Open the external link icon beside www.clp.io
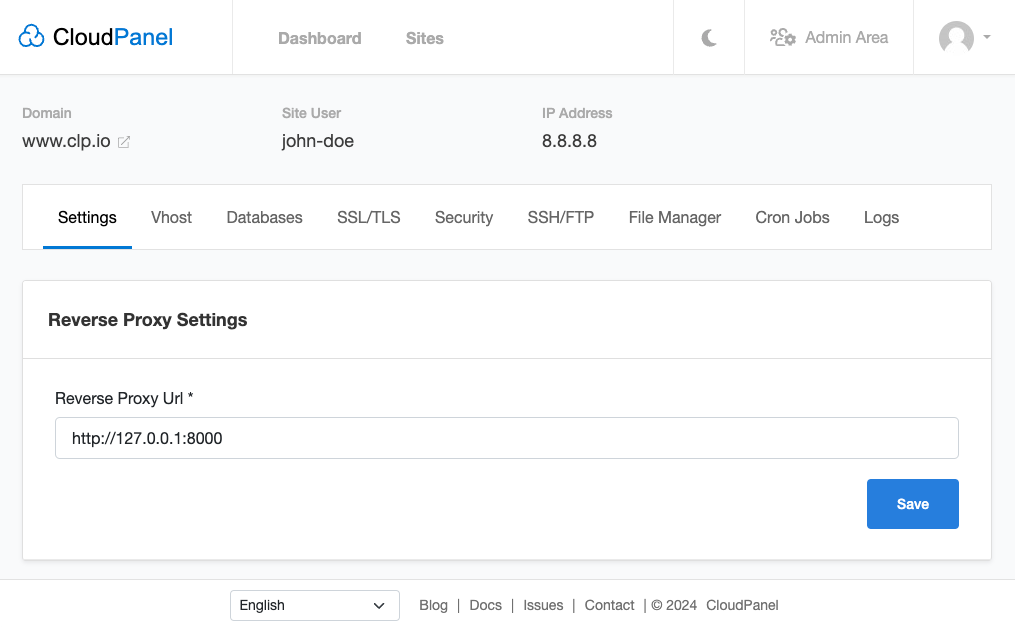The height and width of the screenshot is (627, 1015). click(x=124, y=142)
